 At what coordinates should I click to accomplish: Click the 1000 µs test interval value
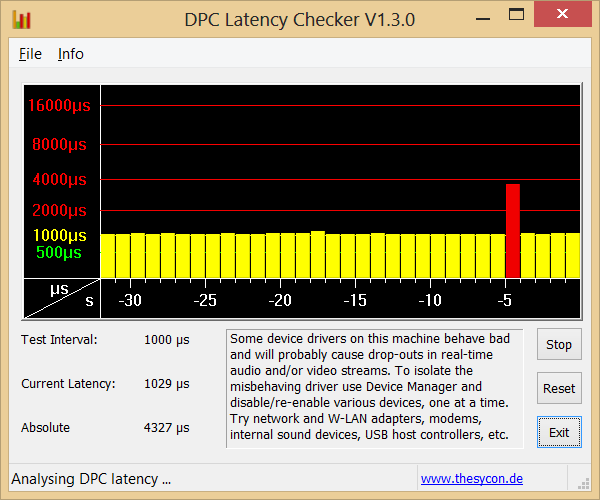167,339
